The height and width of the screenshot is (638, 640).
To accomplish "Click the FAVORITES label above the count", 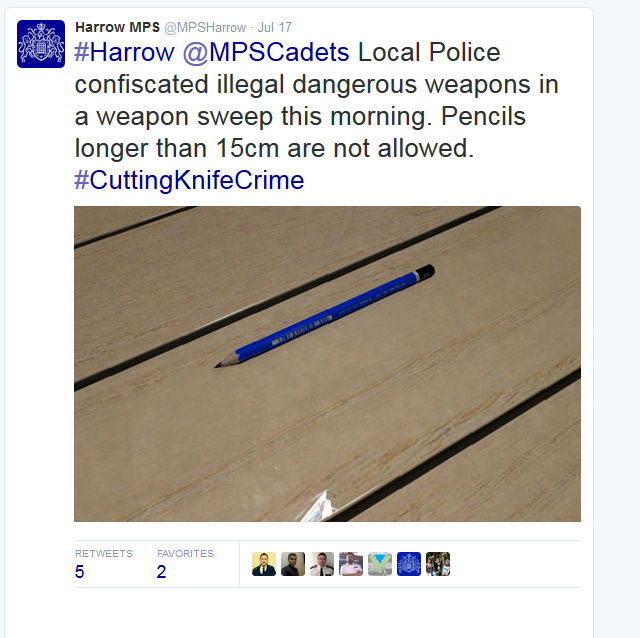I will pos(185,554).
